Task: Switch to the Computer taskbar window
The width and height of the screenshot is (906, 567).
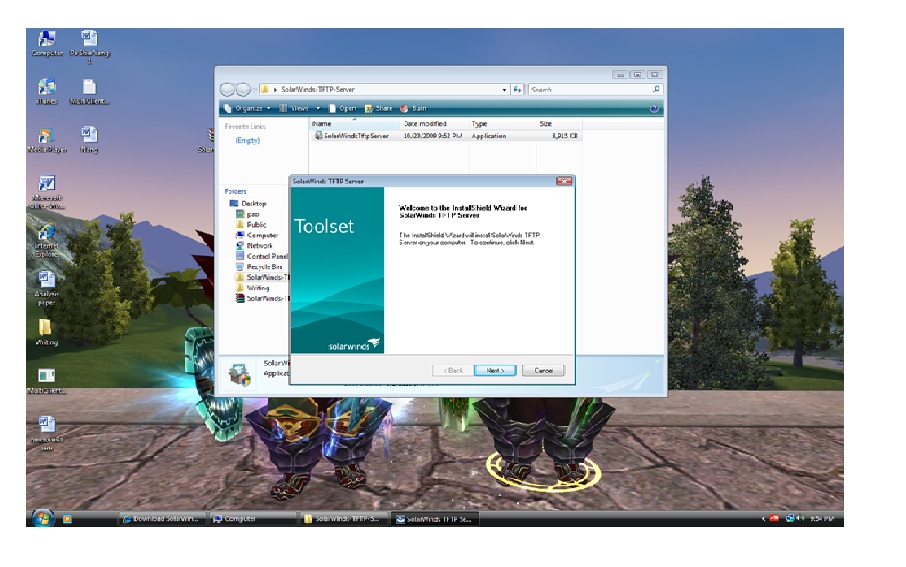Action: pos(251,519)
